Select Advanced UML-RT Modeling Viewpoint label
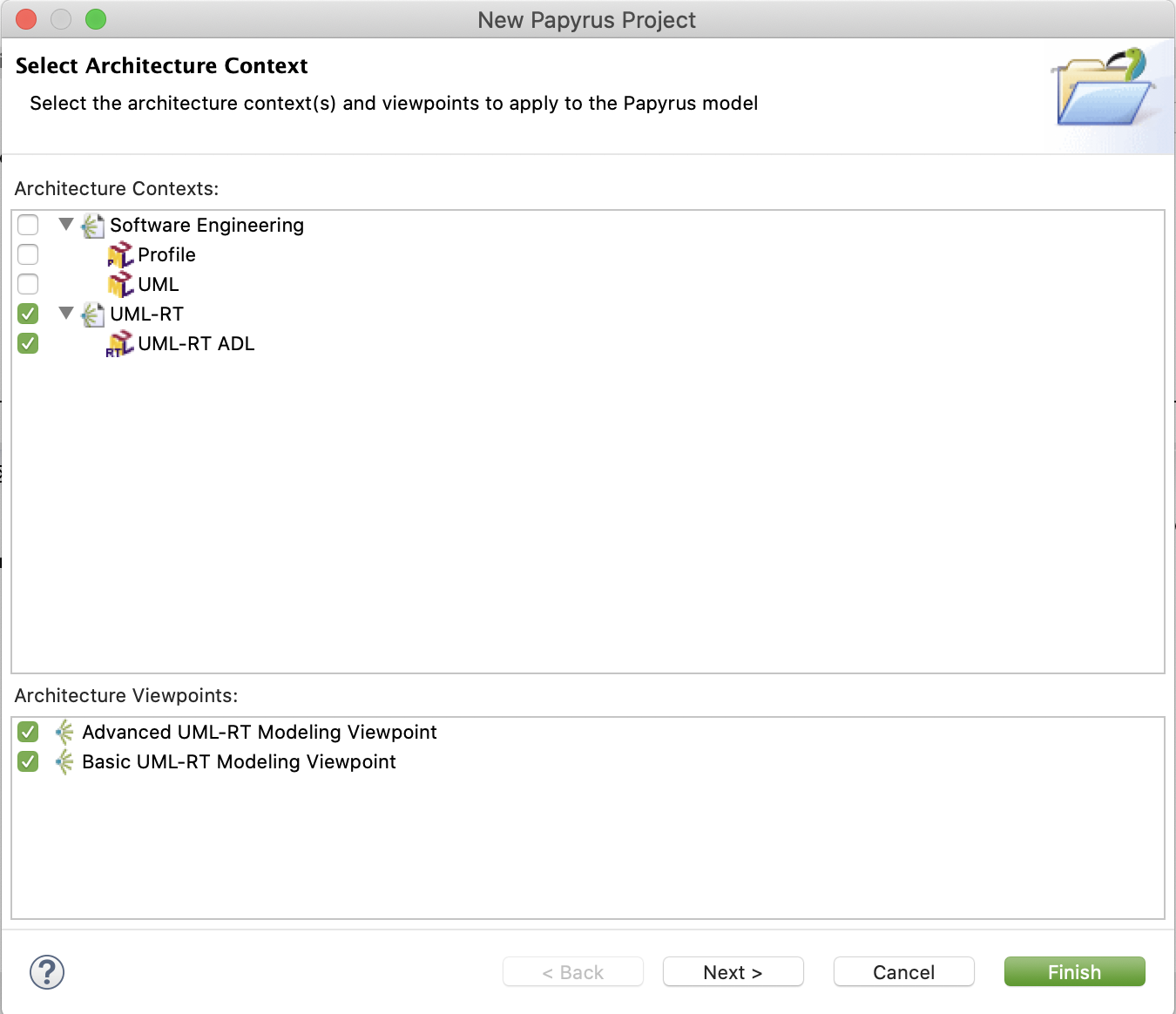 coord(260,733)
